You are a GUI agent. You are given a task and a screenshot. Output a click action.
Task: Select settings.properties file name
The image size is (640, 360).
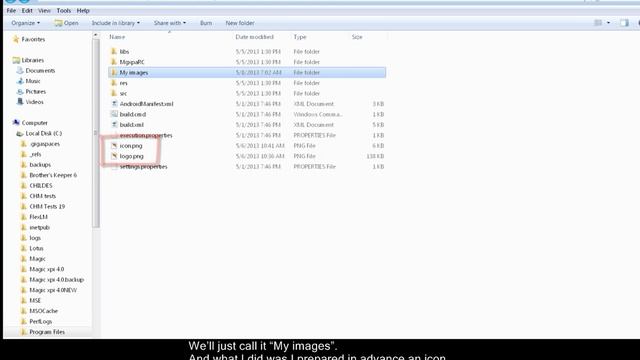pos(143,167)
